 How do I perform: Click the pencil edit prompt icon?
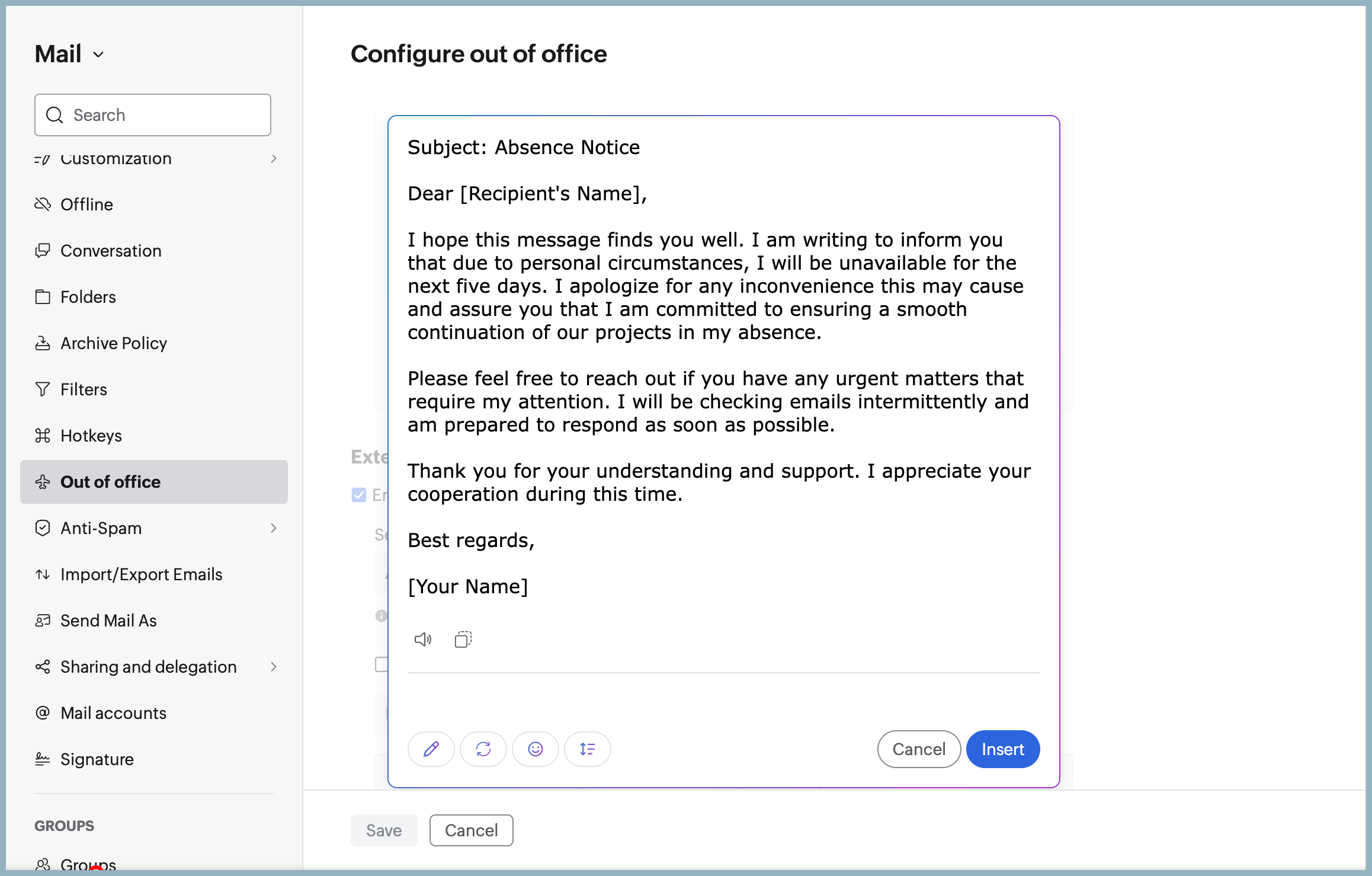pyautogui.click(x=431, y=749)
